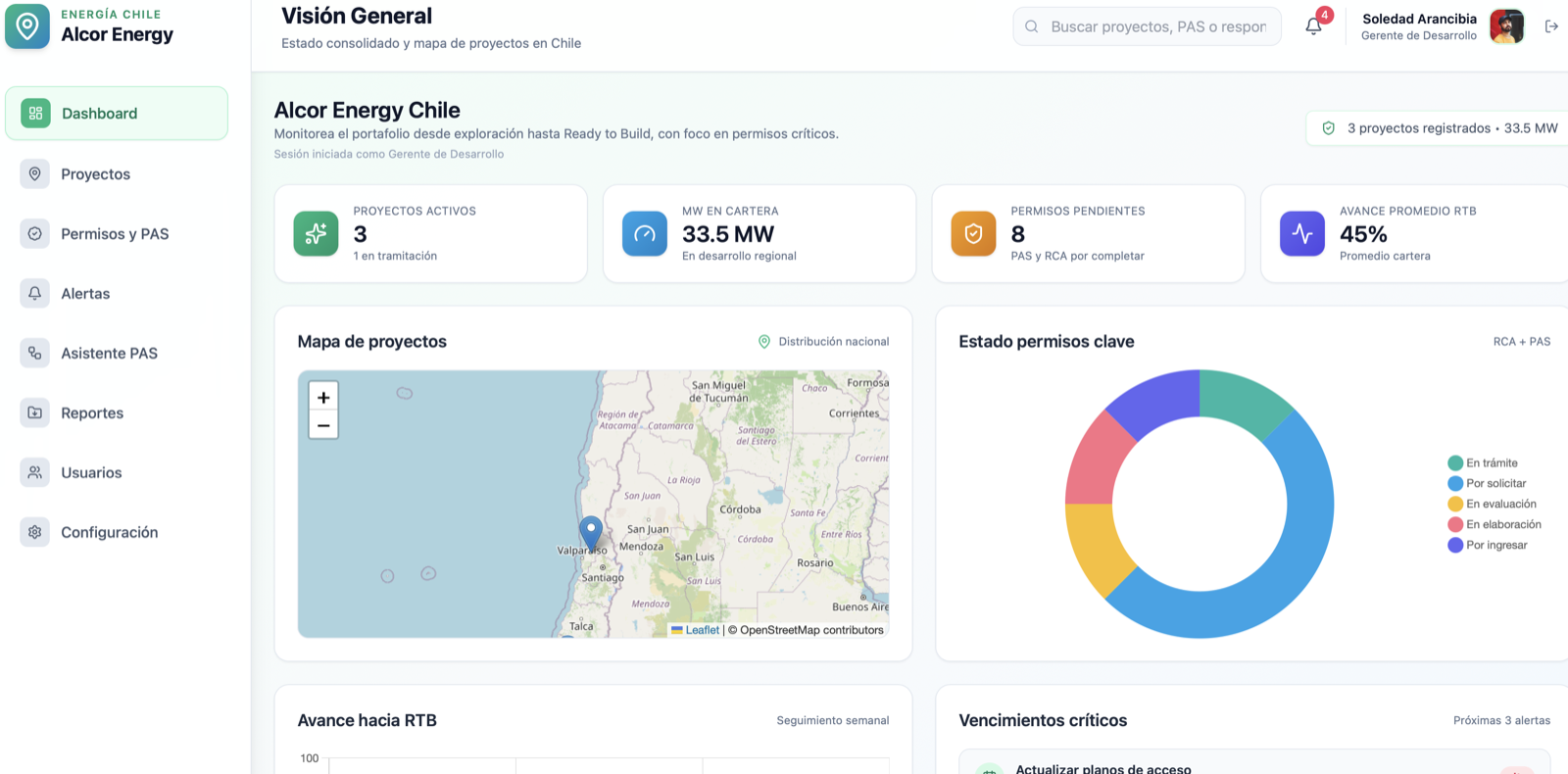
Task: Click the RCA + PAS label
Action: point(1522,342)
